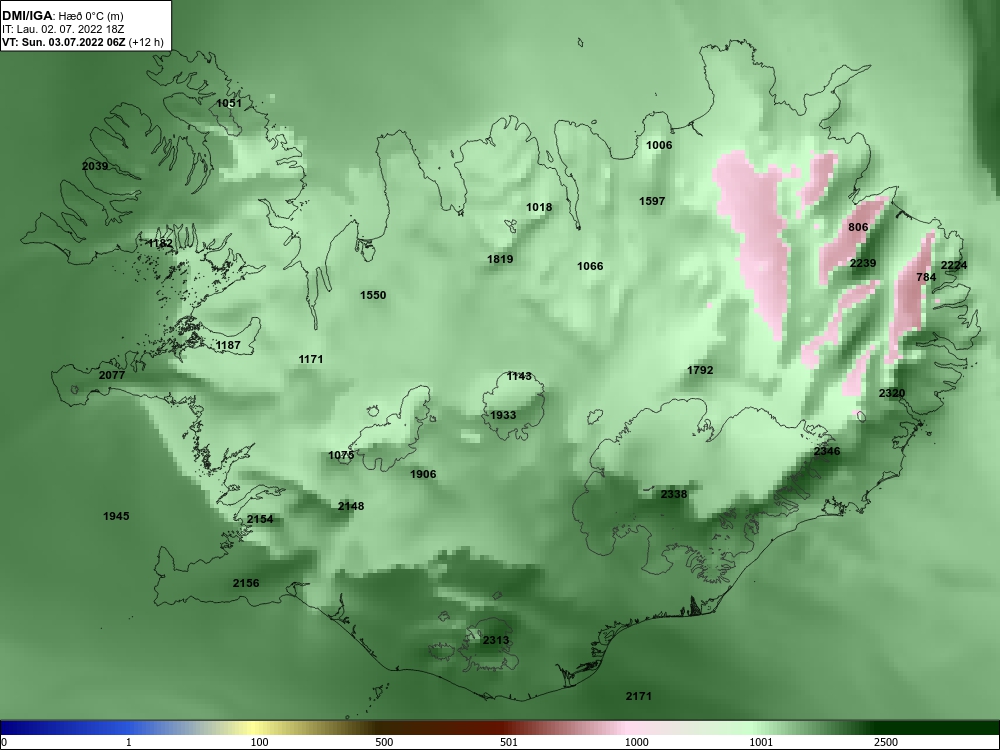This screenshot has height=750, width=1000.
Task: Click the 1597 height label
Action: 652,202
